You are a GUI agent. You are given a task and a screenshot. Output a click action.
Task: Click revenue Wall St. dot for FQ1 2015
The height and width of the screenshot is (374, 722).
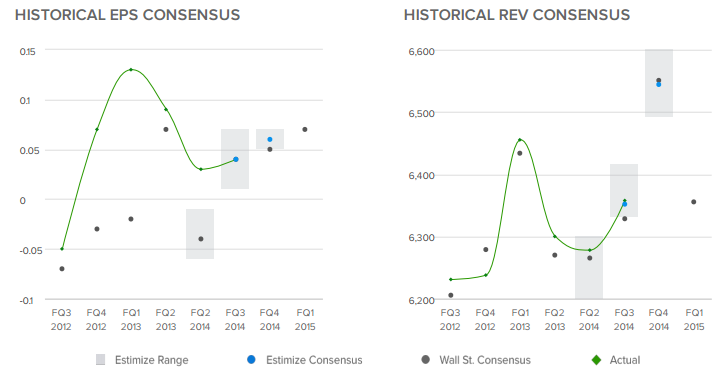pyautogui.click(x=693, y=202)
